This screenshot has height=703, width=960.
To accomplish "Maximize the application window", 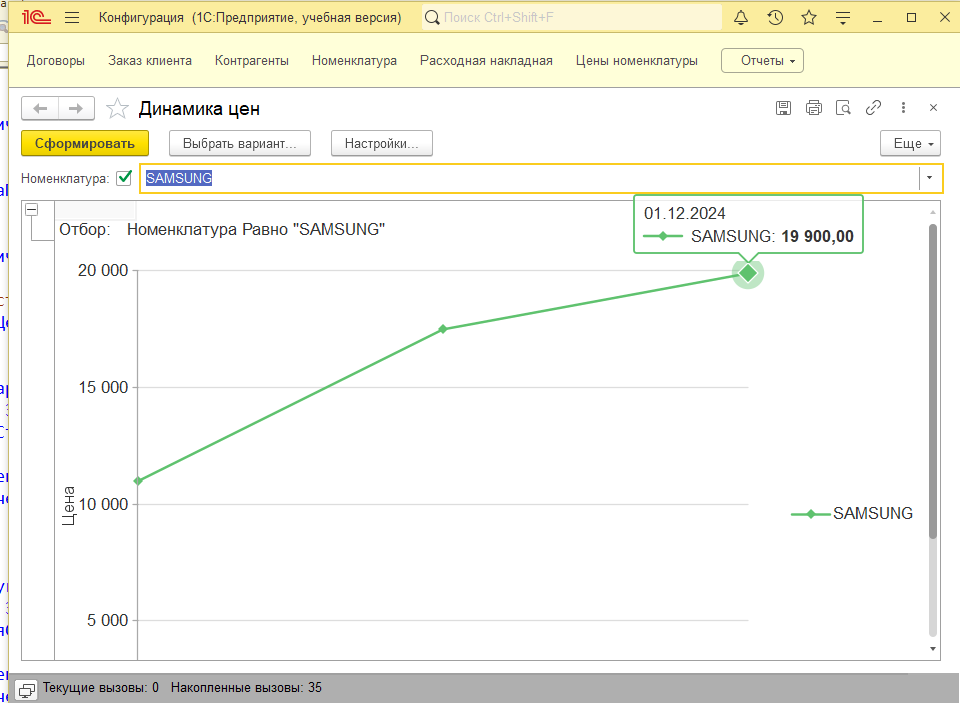I will click(911, 18).
